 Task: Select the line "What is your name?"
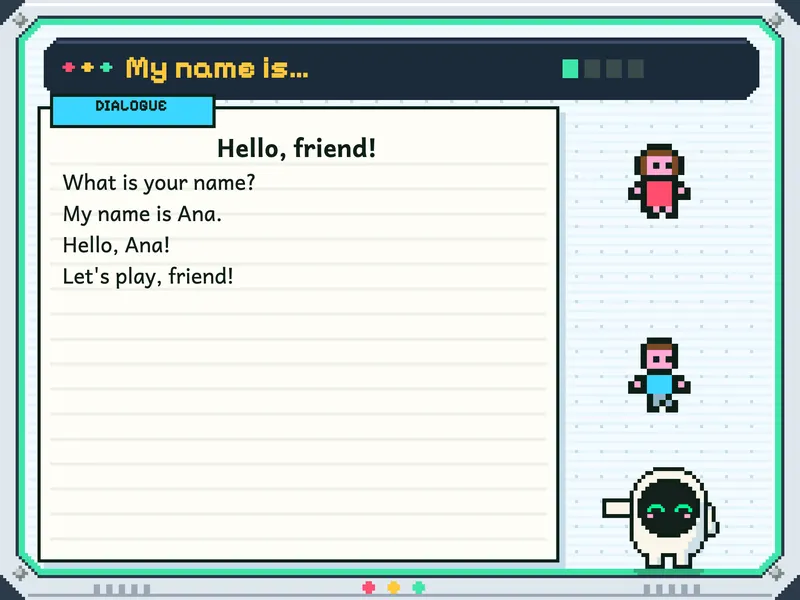click(159, 183)
